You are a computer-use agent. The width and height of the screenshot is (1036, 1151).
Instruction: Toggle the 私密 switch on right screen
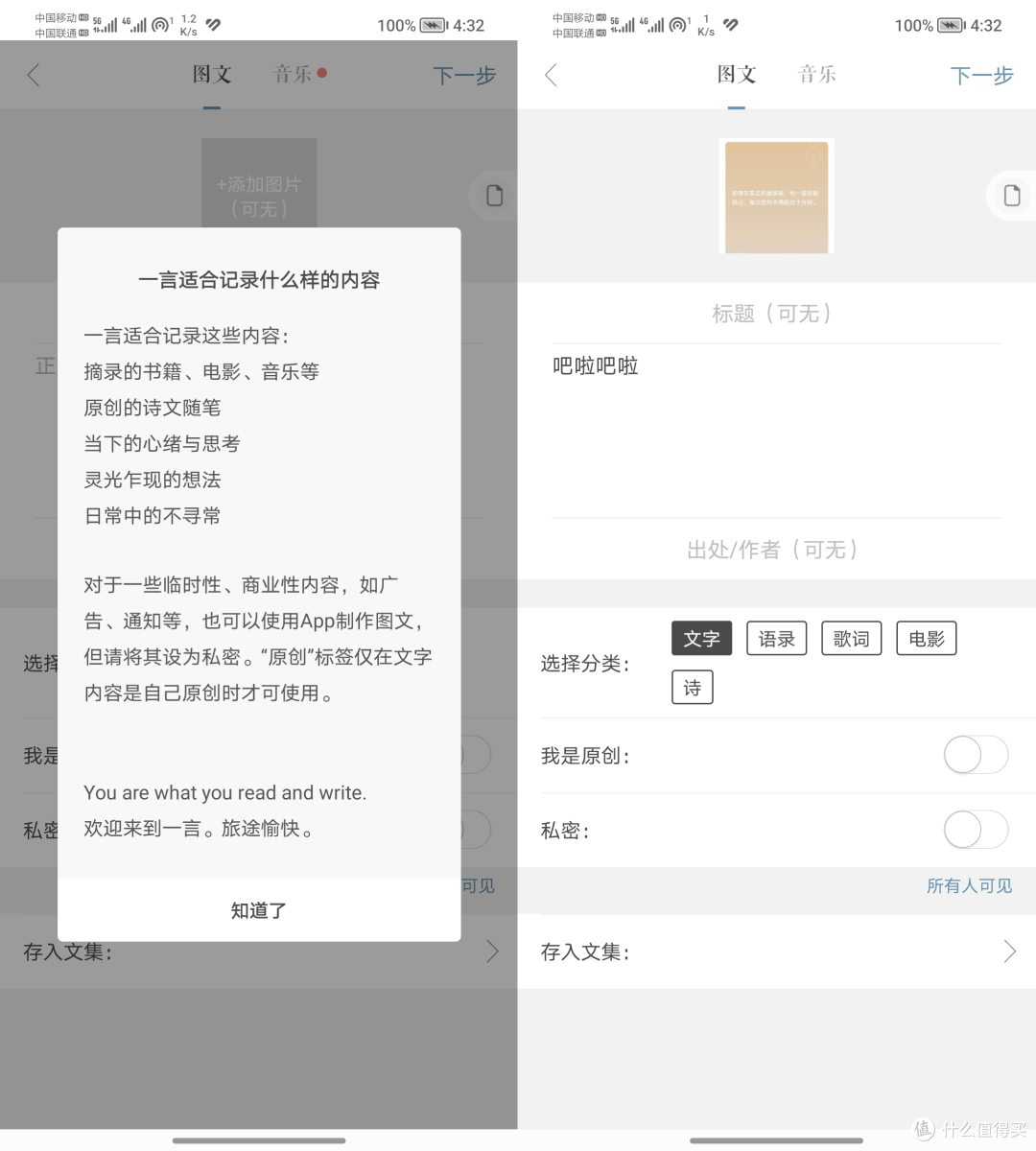[976, 830]
